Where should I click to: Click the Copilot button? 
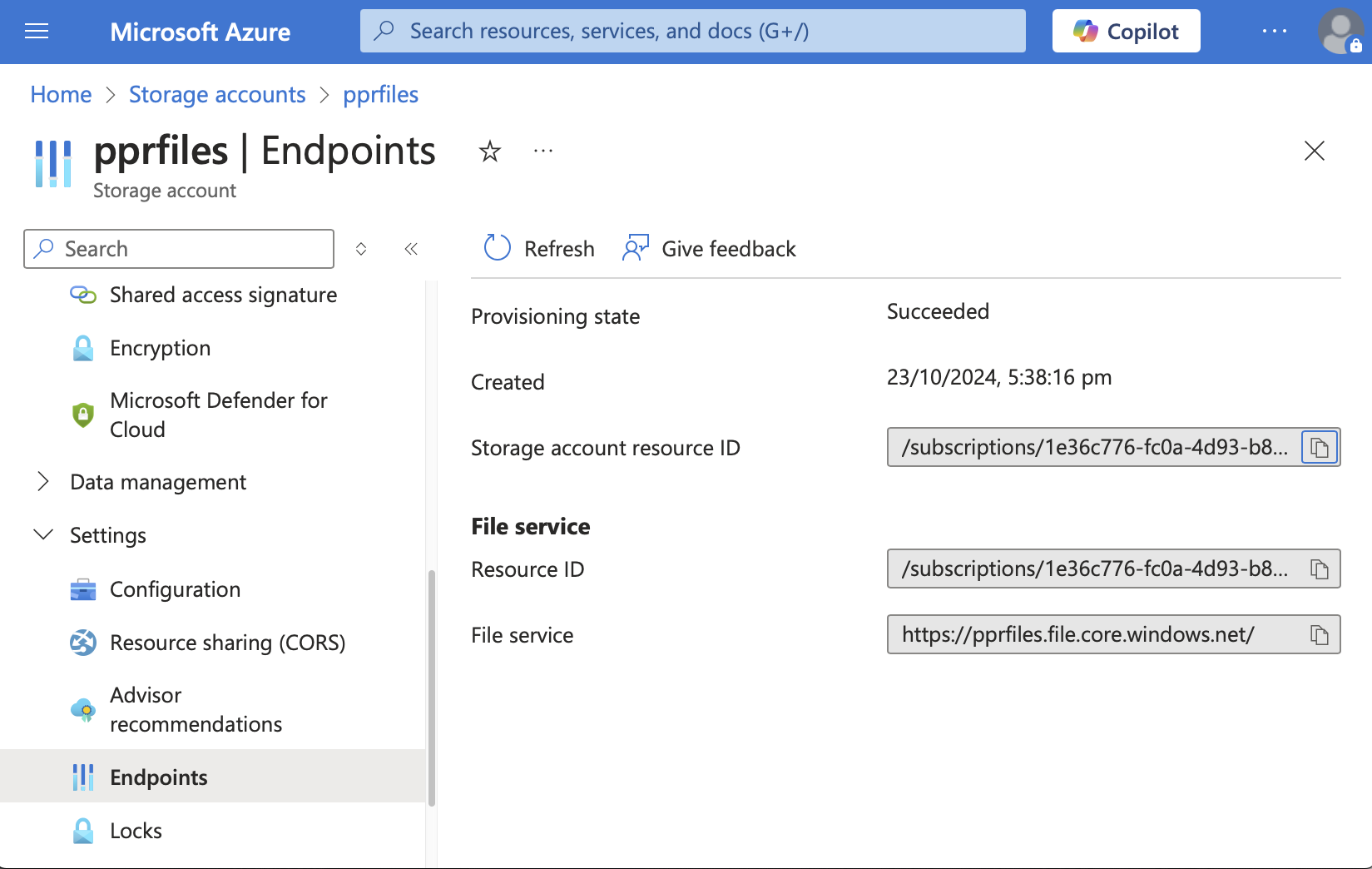(x=1126, y=32)
